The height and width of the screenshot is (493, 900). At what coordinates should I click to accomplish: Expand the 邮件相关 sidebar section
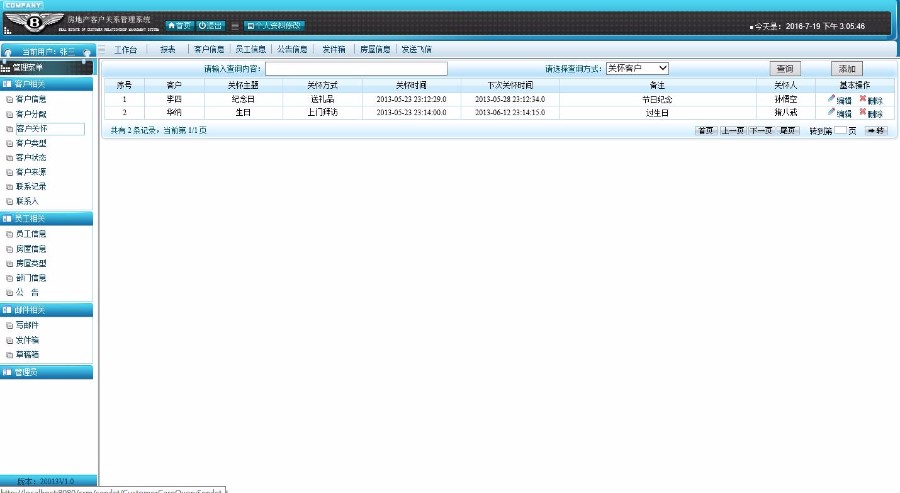[46, 310]
